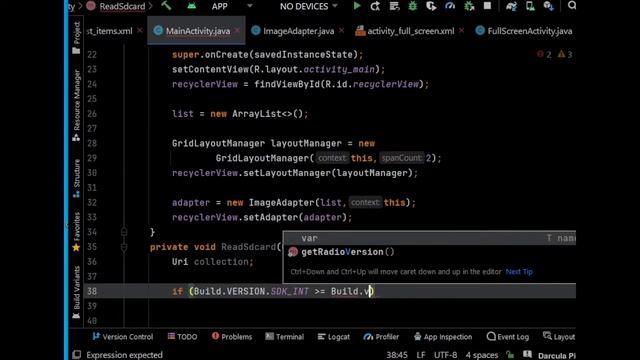The image size is (640, 360).
Task: Click the Darcula theme indicator in status bar
Action: (557, 356)
